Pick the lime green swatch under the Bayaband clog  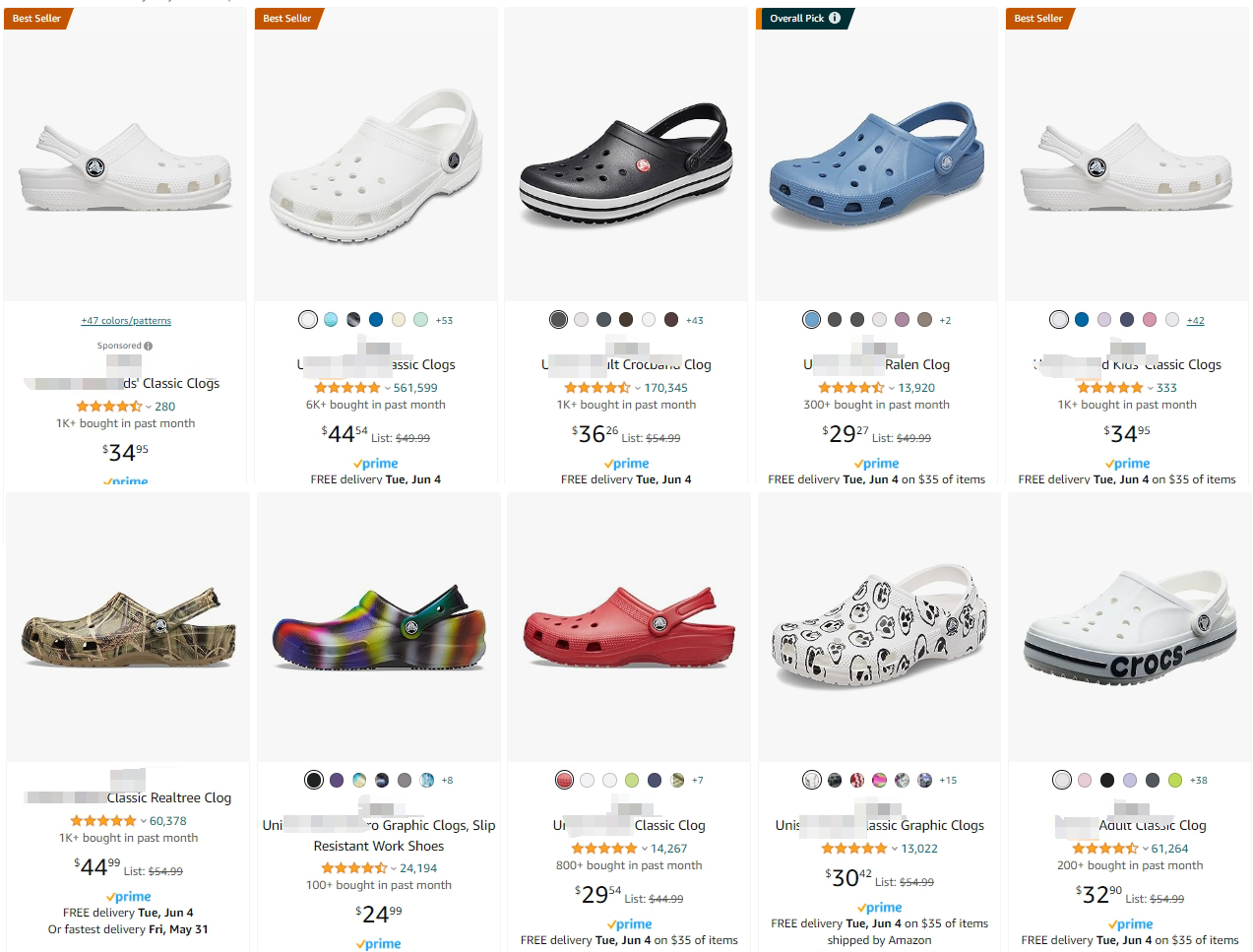pyautogui.click(x=1174, y=781)
